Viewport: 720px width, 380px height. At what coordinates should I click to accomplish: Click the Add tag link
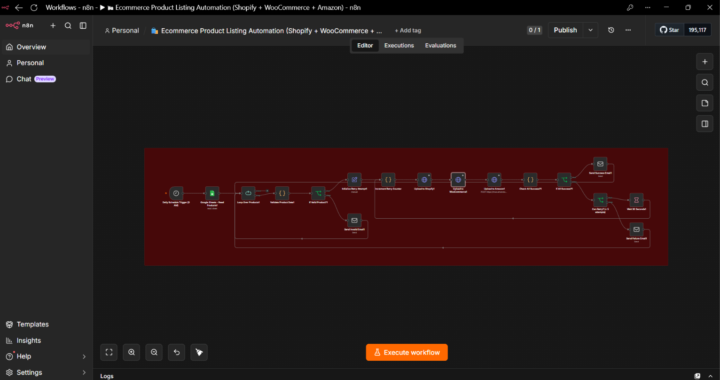(x=408, y=31)
